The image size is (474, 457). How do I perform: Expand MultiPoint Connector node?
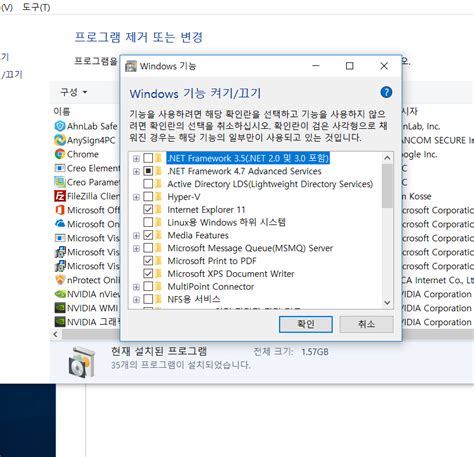(x=136, y=287)
